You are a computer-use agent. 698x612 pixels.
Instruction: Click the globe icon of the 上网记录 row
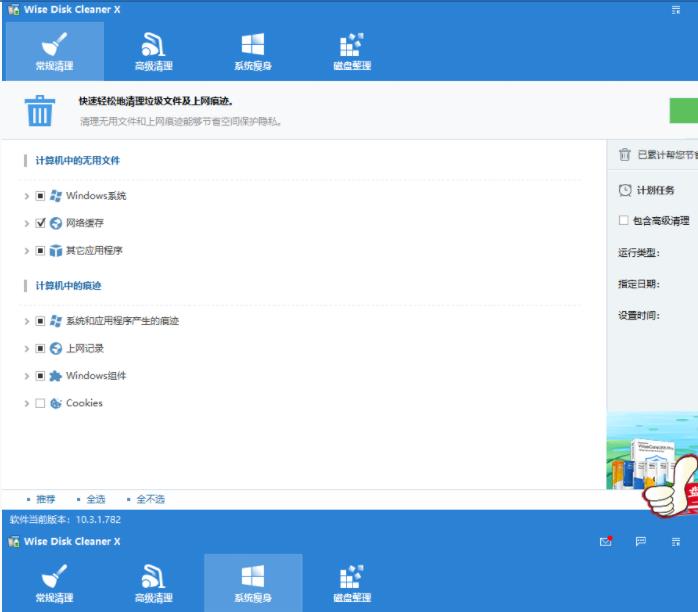[x=56, y=349]
